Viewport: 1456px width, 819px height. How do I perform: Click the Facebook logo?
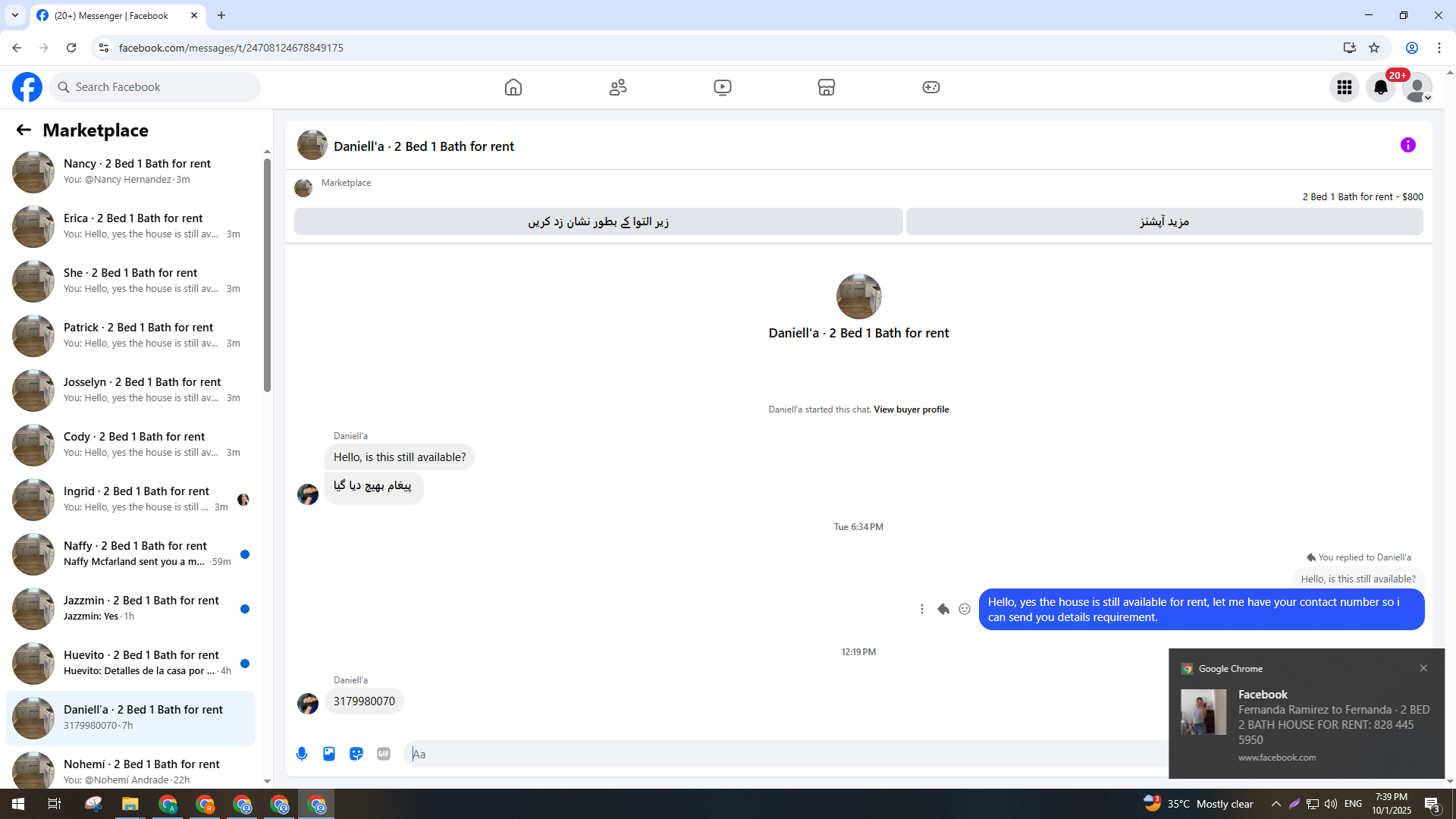pyautogui.click(x=27, y=87)
